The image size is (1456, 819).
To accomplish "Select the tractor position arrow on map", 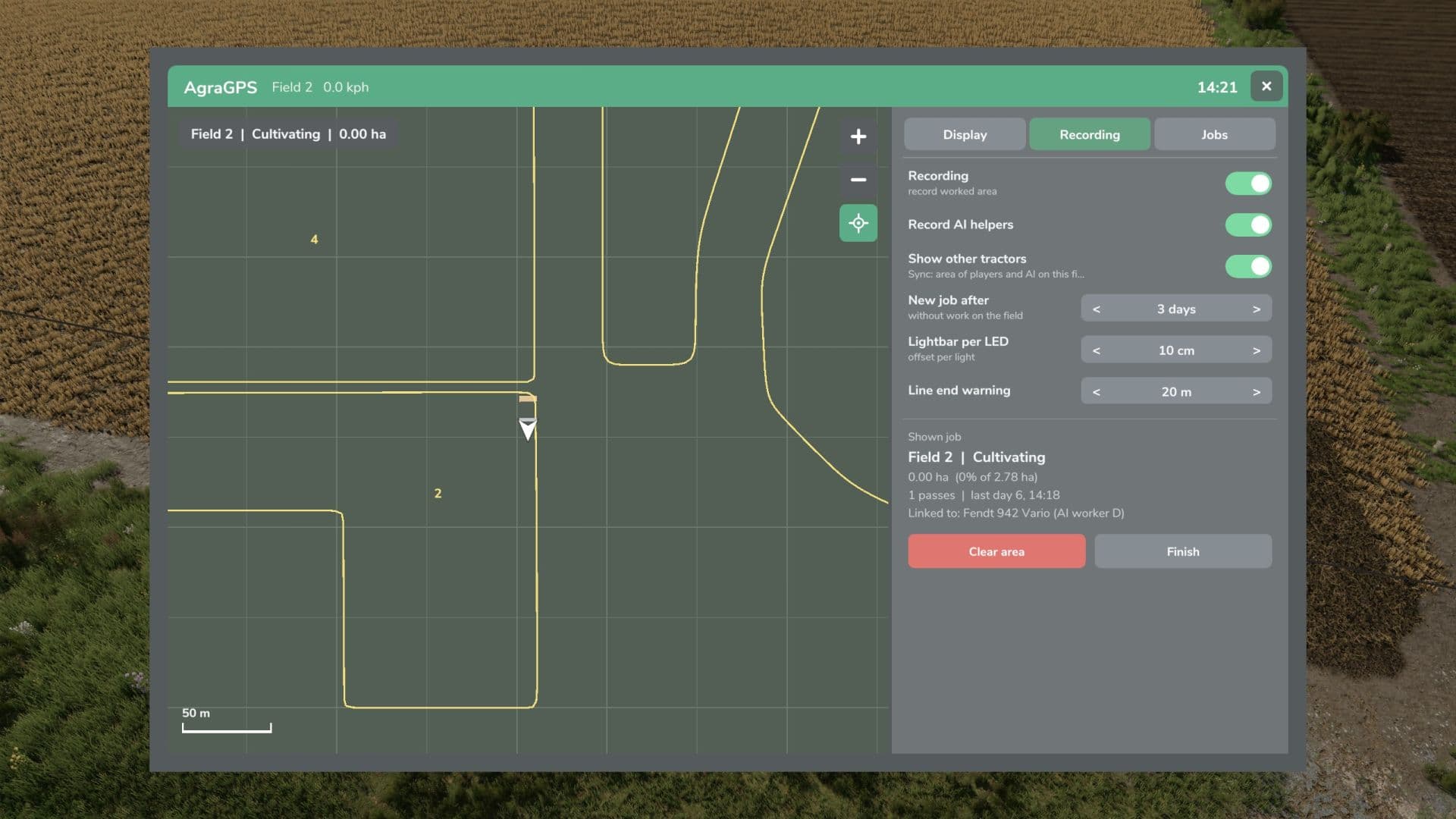I will point(527,428).
